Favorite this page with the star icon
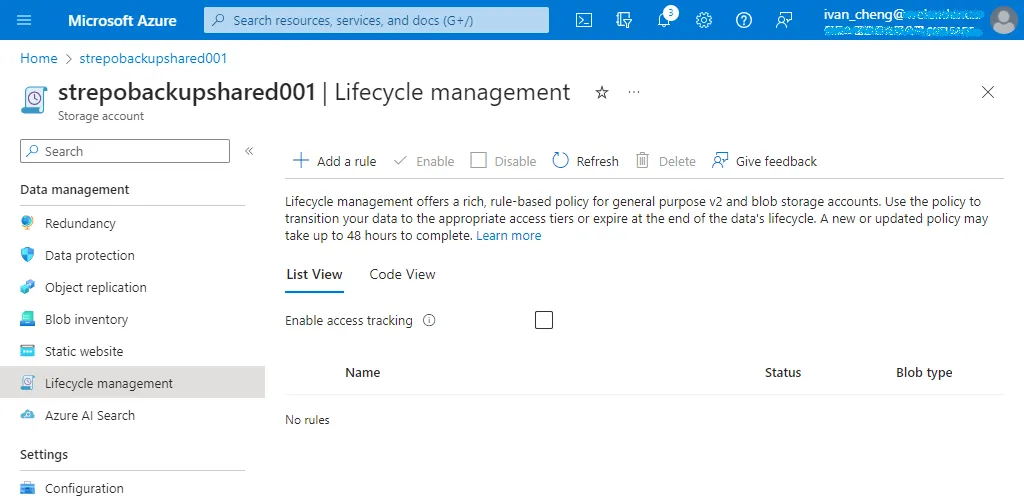This screenshot has height=499, width=1024. (601, 93)
